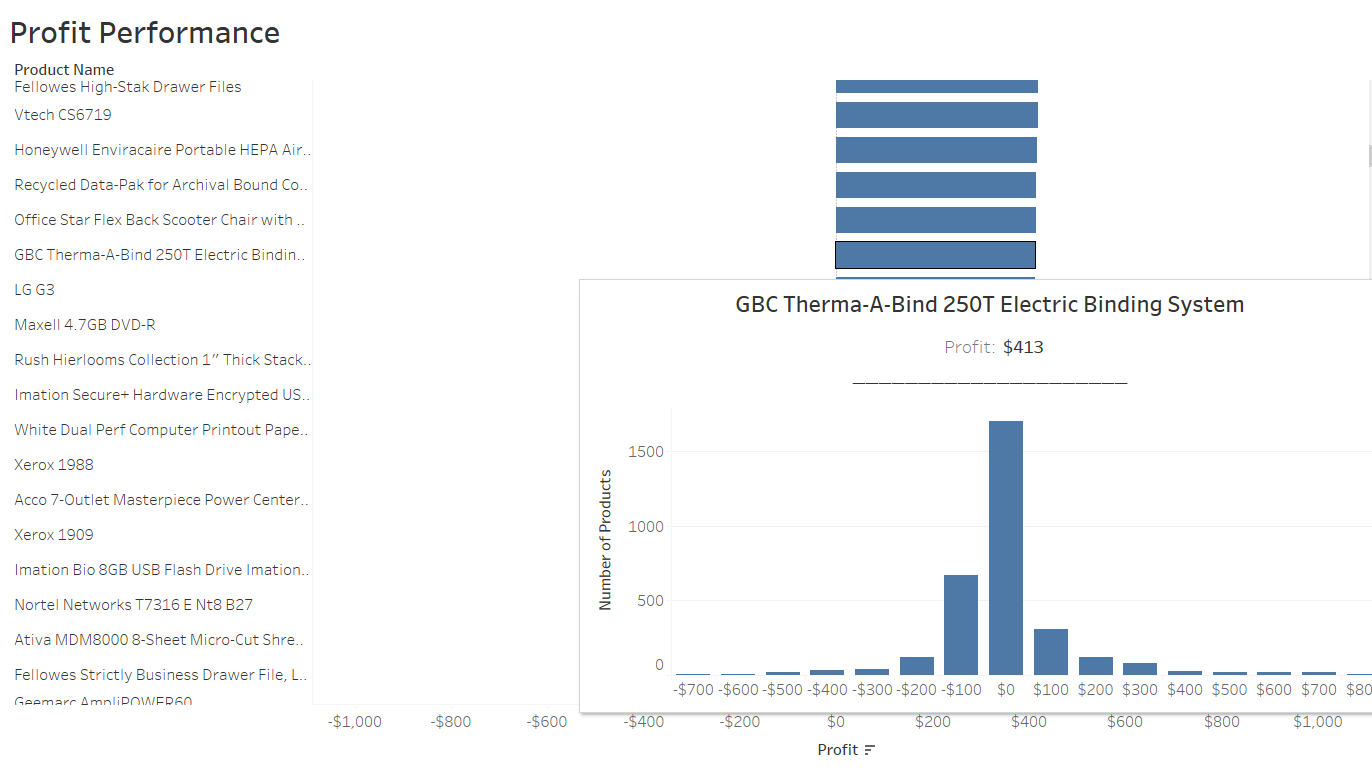Click the profit bar for Recycled Data-Pak

coord(936,185)
